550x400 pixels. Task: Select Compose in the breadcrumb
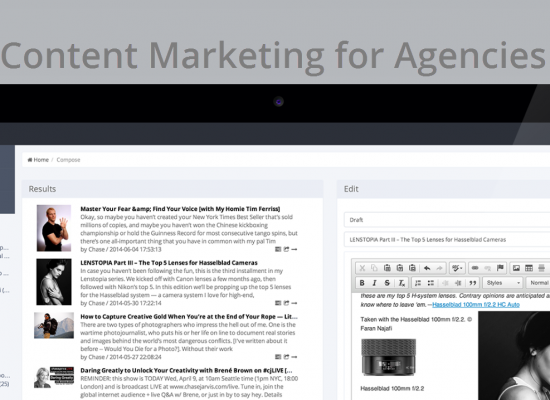click(x=68, y=160)
